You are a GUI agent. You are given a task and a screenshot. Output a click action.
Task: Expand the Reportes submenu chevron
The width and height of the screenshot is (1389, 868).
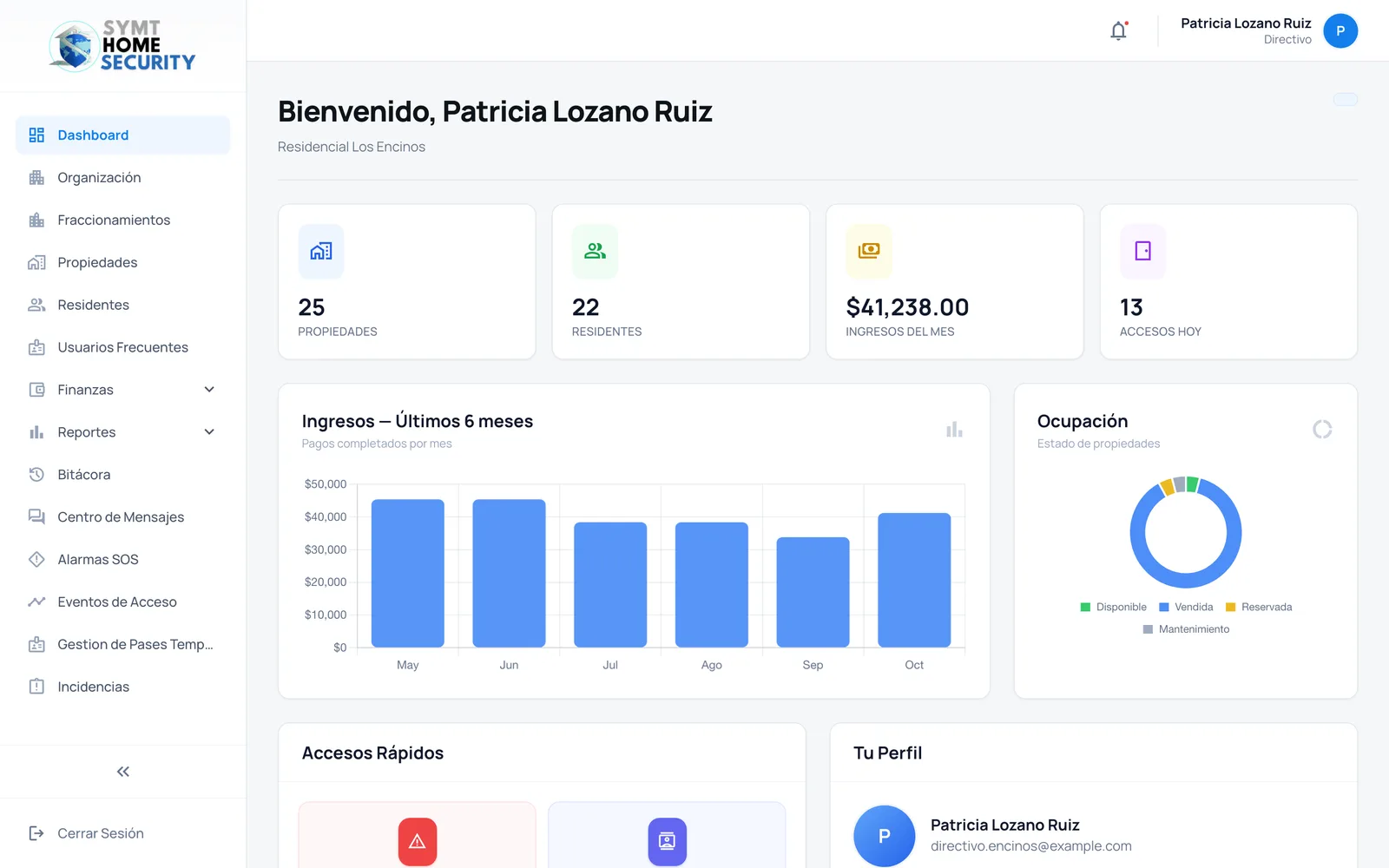pos(209,432)
